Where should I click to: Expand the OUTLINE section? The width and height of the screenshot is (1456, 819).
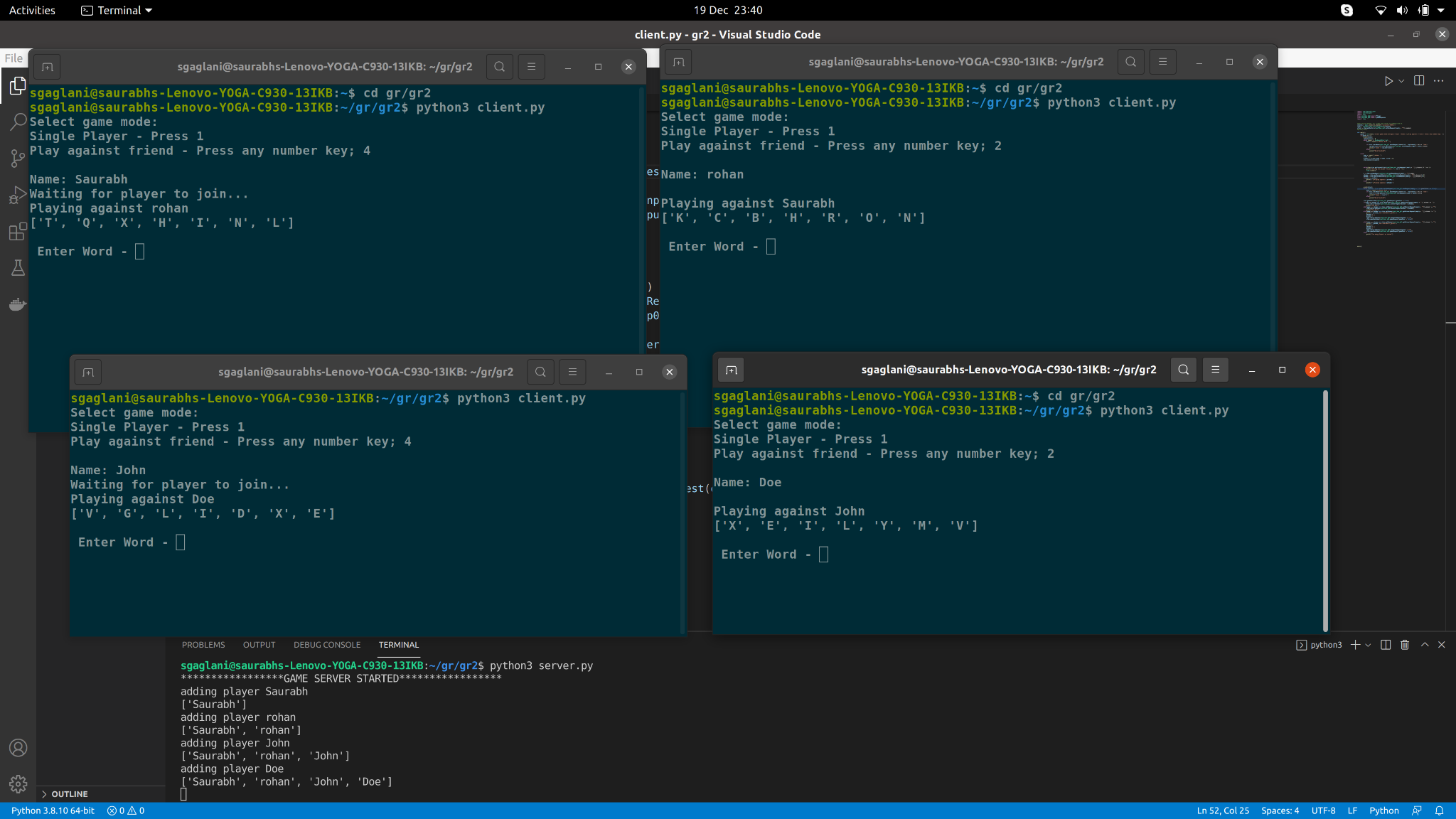[101, 794]
